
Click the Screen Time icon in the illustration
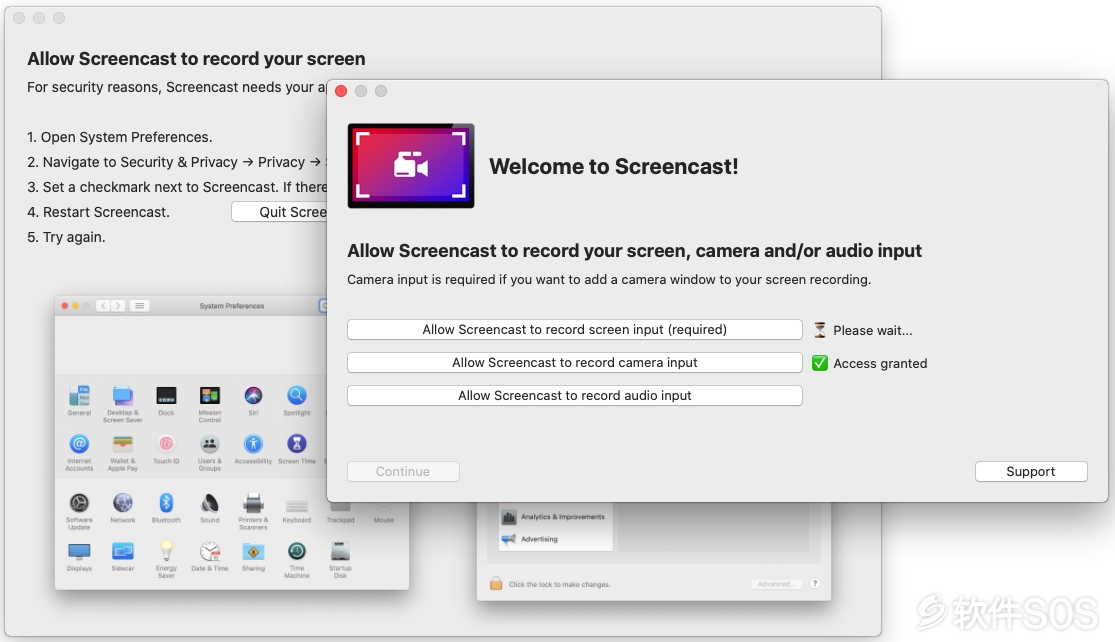(297, 444)
